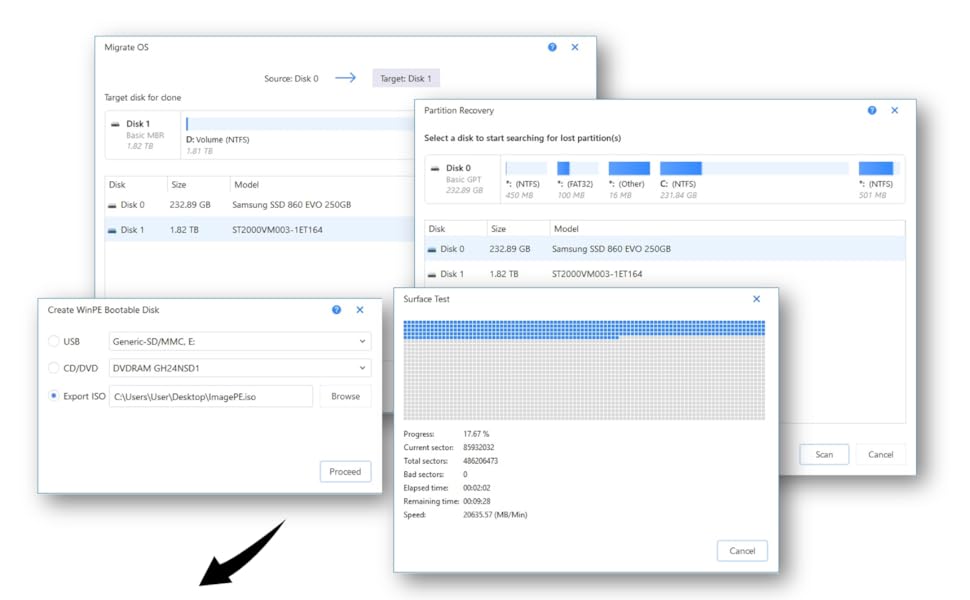Click help icon in Create WinPE dialog
The image size is (970, 600).
pos(336,310)
